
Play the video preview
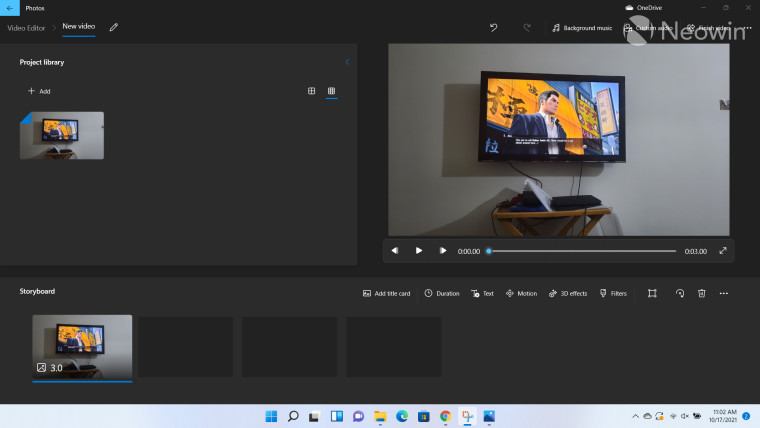pos(419,251)
